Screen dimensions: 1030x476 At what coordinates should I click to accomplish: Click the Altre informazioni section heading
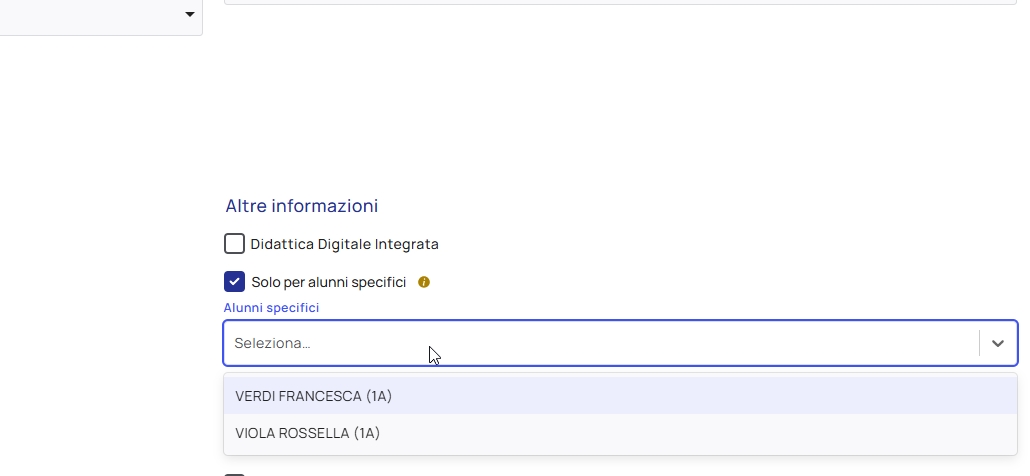[x=301, y=206]
